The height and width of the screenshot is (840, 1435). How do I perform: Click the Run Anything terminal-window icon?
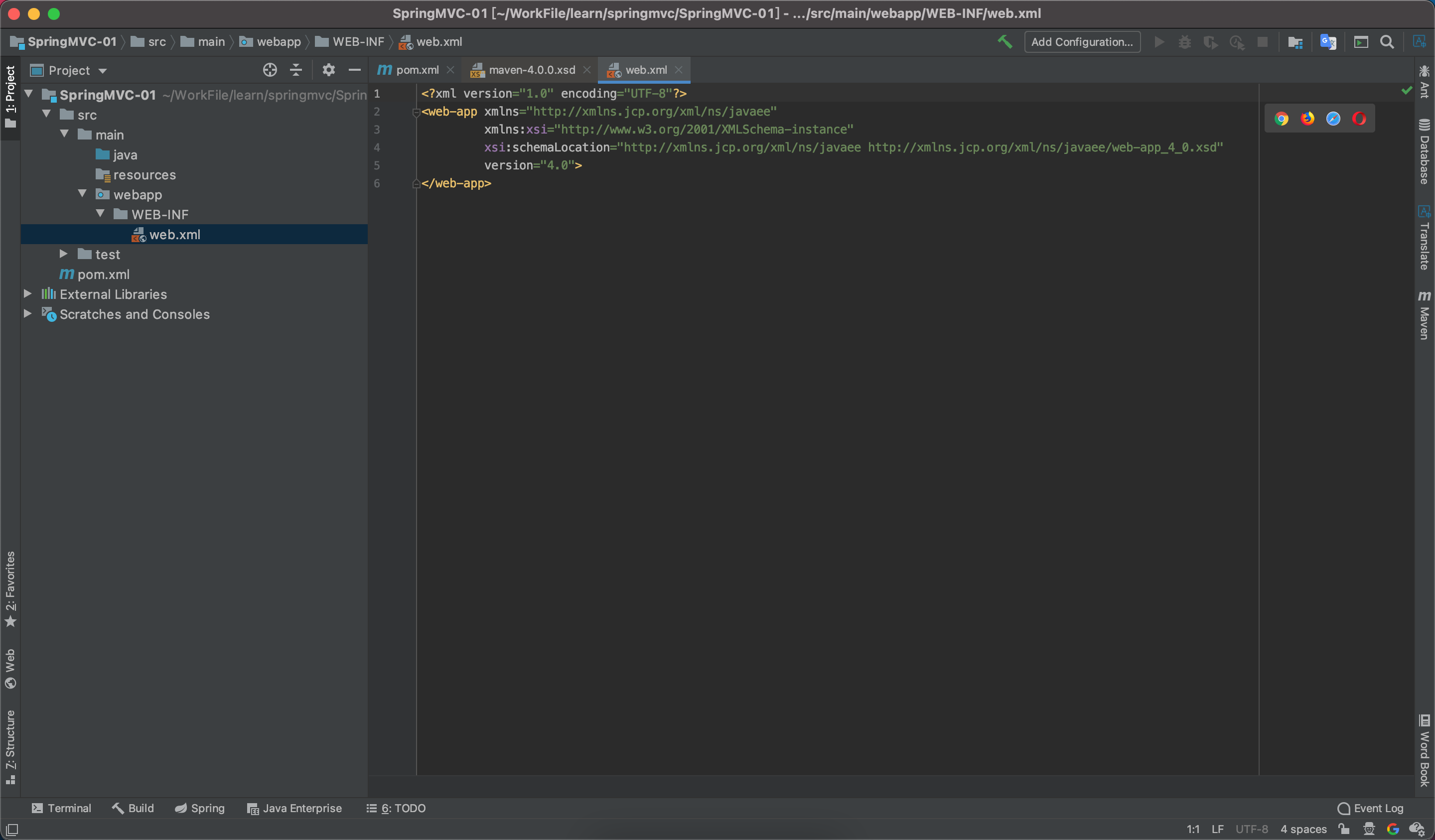click(x=1361, y=42)
